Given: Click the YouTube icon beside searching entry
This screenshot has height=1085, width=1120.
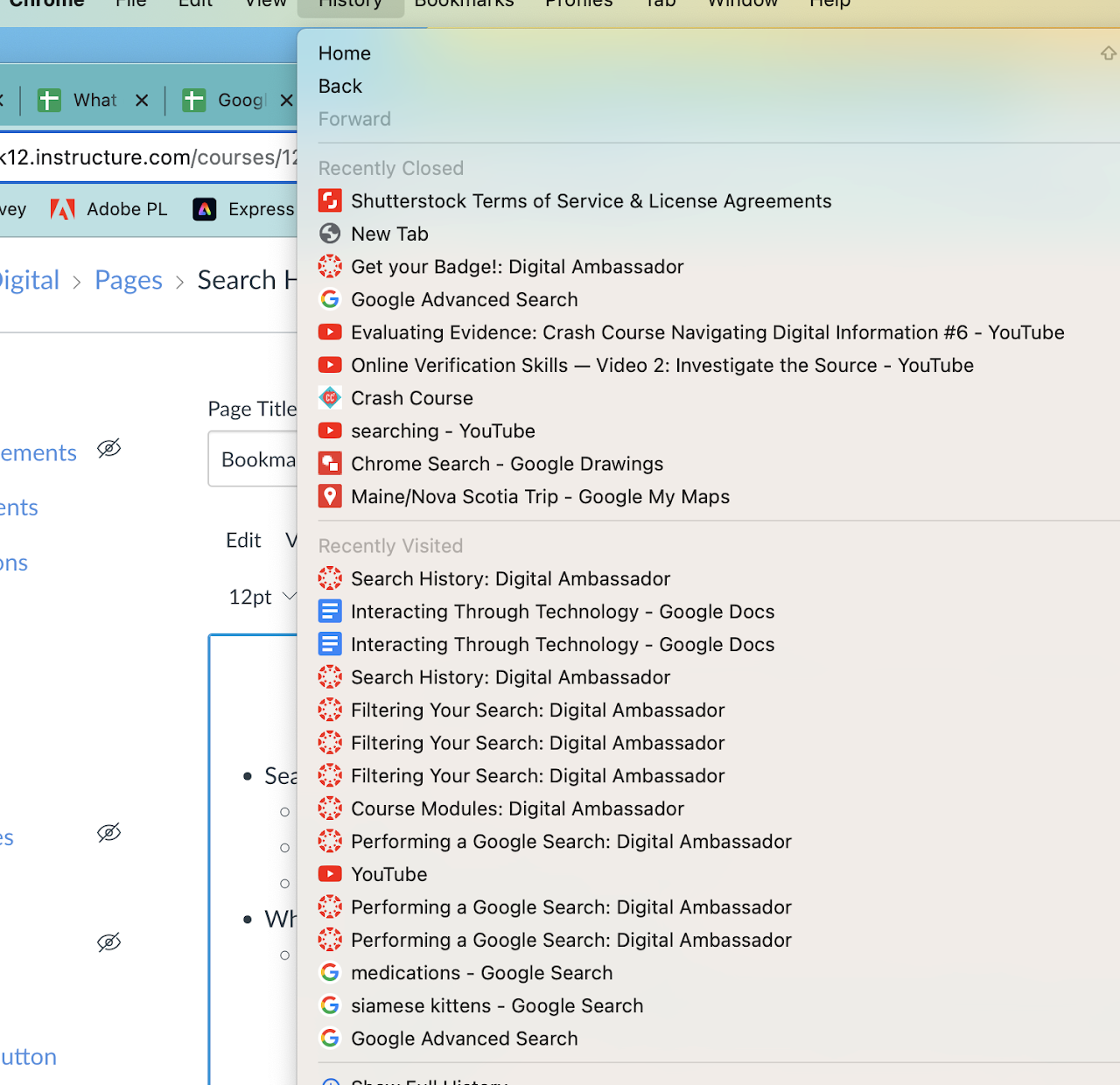Looking at the screenshot, I should pyautogui.click(x=330, y=431).
